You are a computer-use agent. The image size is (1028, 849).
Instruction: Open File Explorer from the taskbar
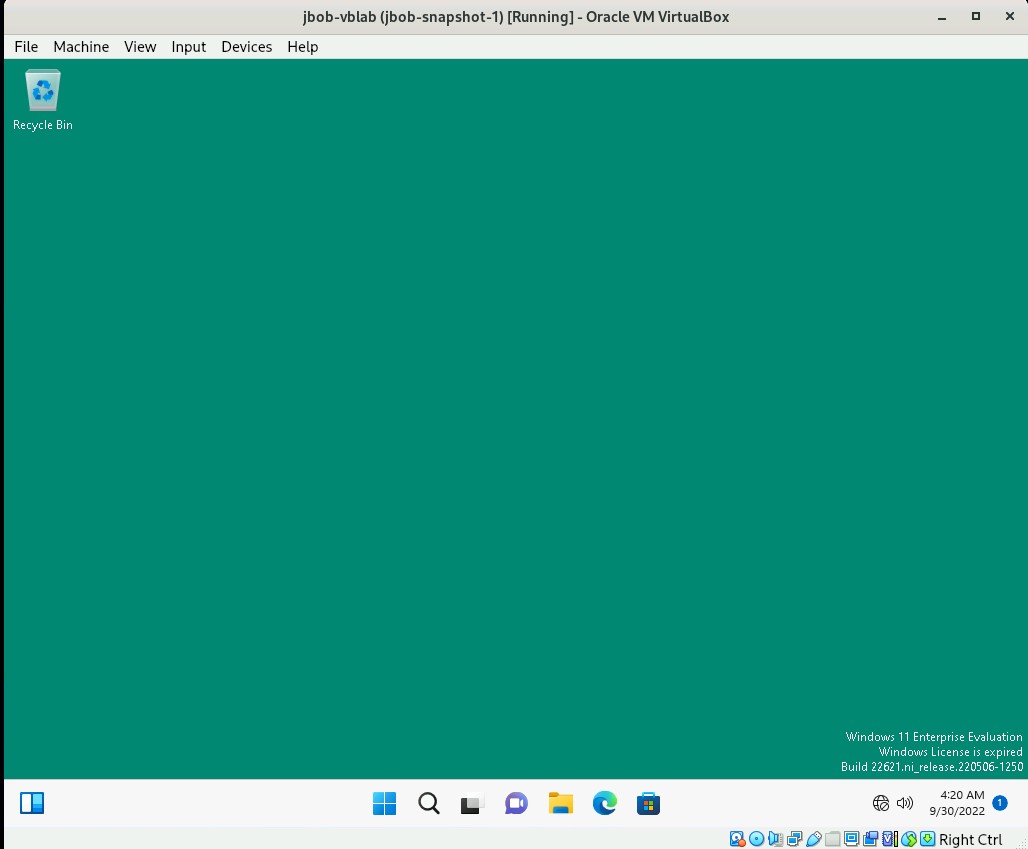[560, 803]
